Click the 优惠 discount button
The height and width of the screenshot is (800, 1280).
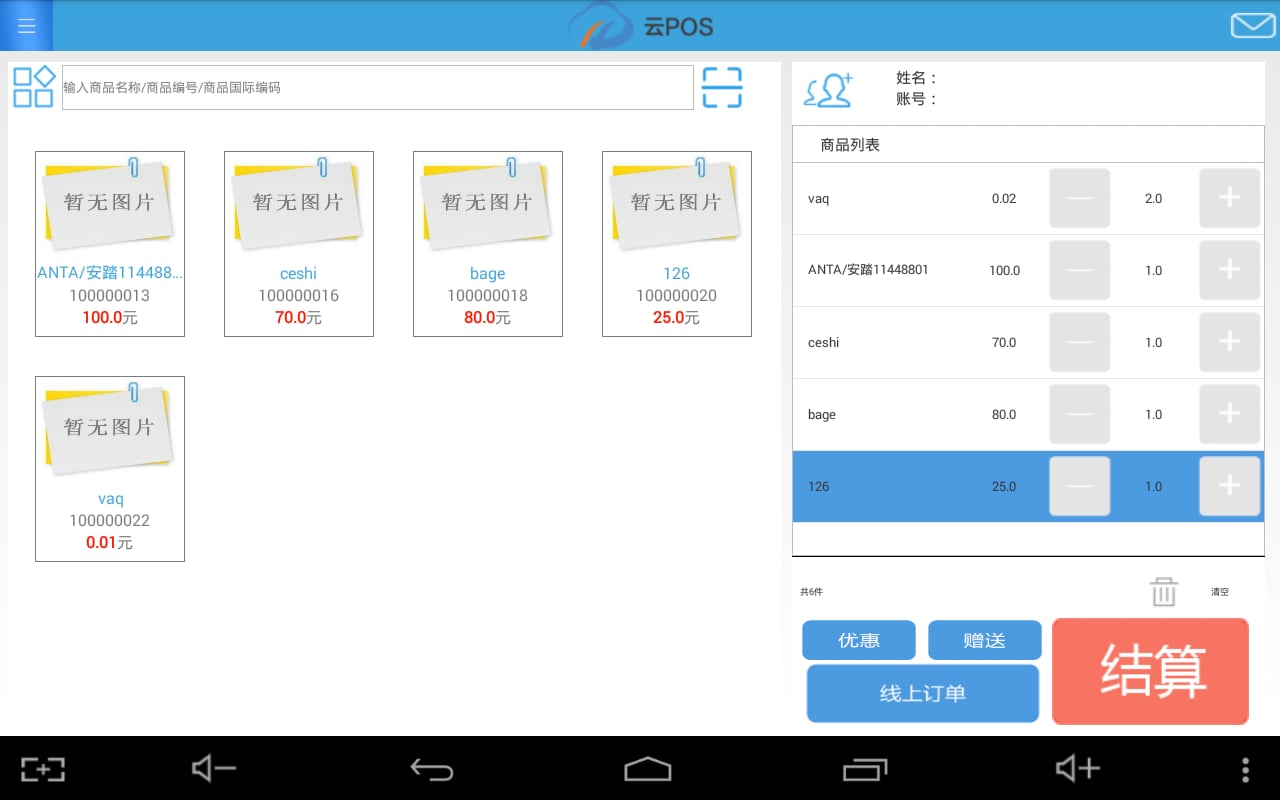(859, 640)
